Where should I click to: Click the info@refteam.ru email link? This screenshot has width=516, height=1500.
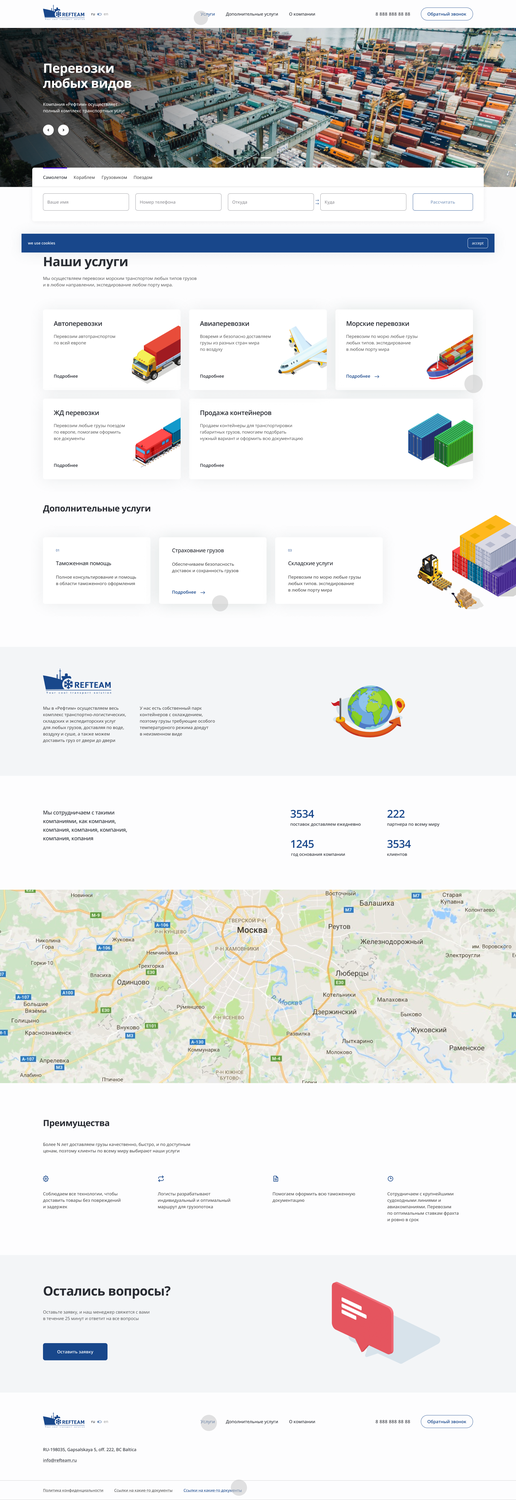[x=60, y=1461]
